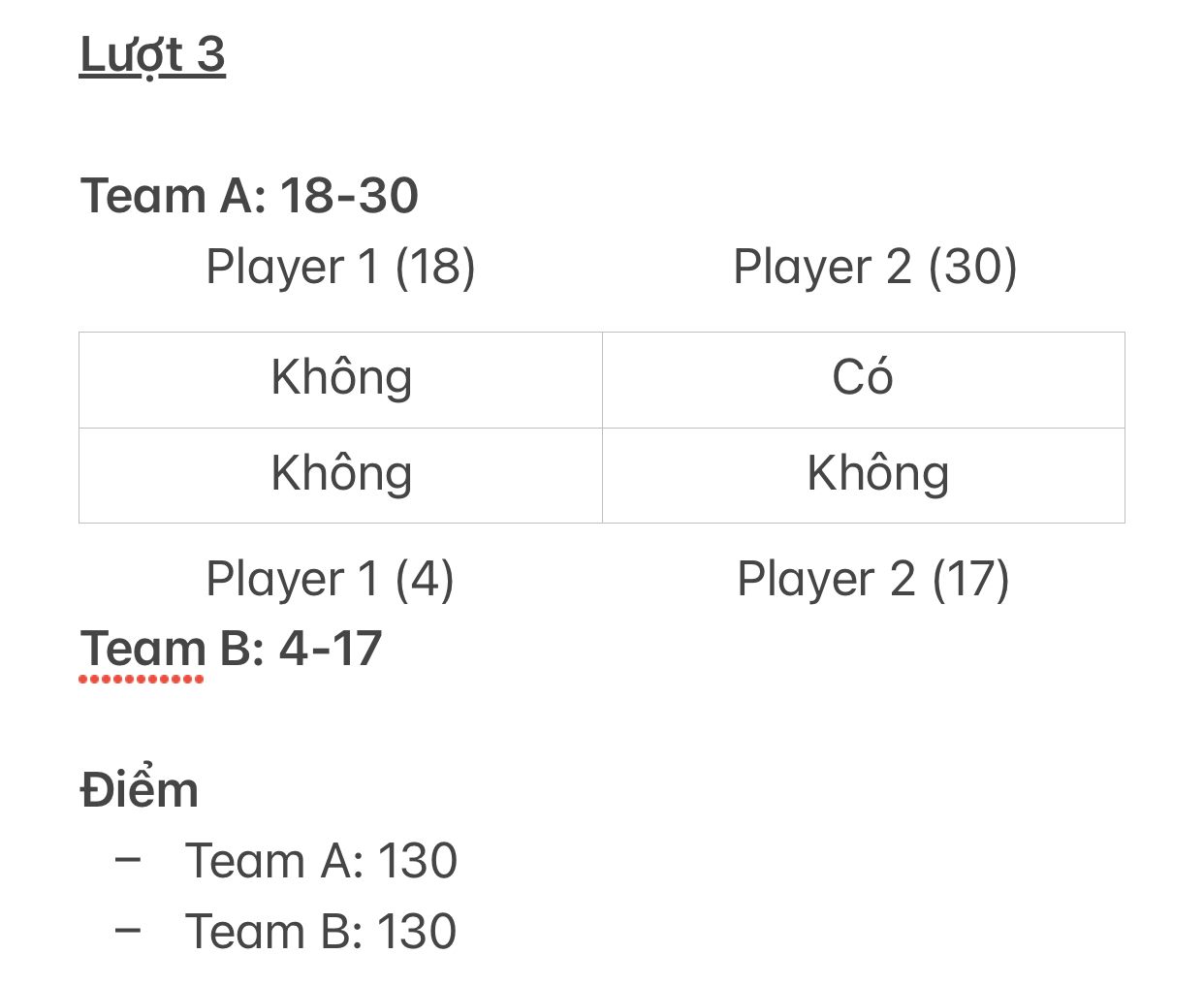Click the "Player 2 (30)" label

pos(874,267)
